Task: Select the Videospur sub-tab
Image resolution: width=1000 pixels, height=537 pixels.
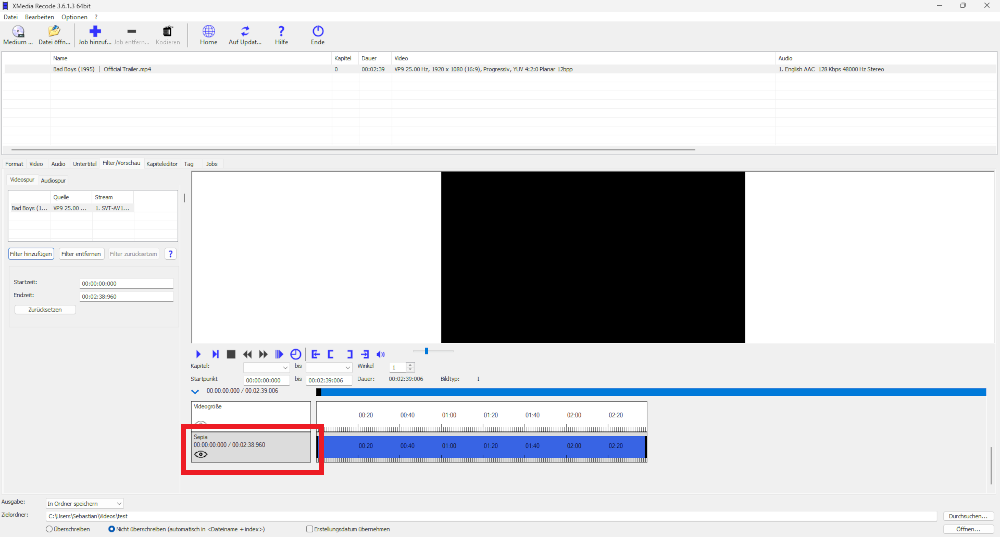Action: point(22,180)
